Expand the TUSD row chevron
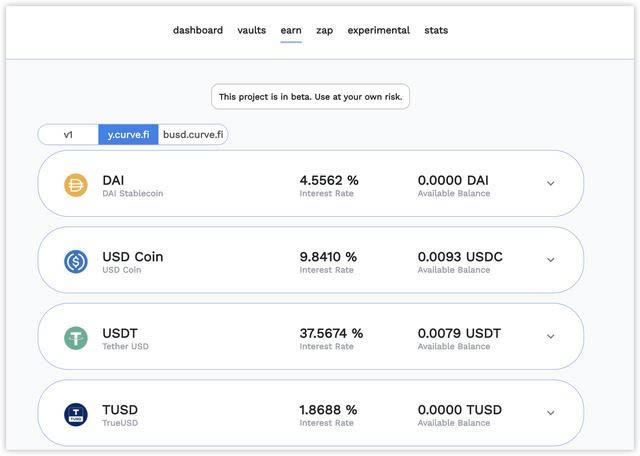 pyautogui.click(x=550, y=413)
